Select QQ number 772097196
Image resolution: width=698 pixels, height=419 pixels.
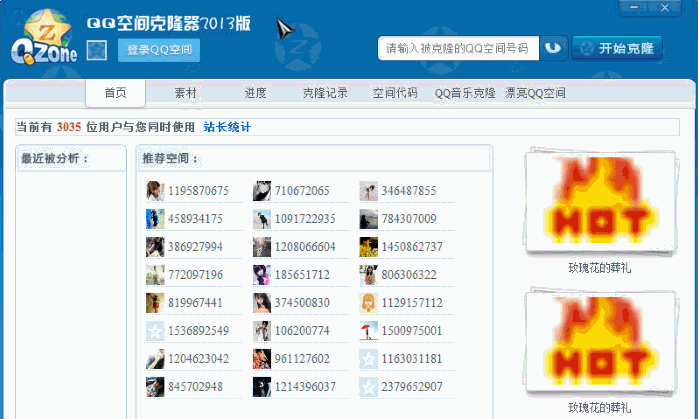(195, 275)
